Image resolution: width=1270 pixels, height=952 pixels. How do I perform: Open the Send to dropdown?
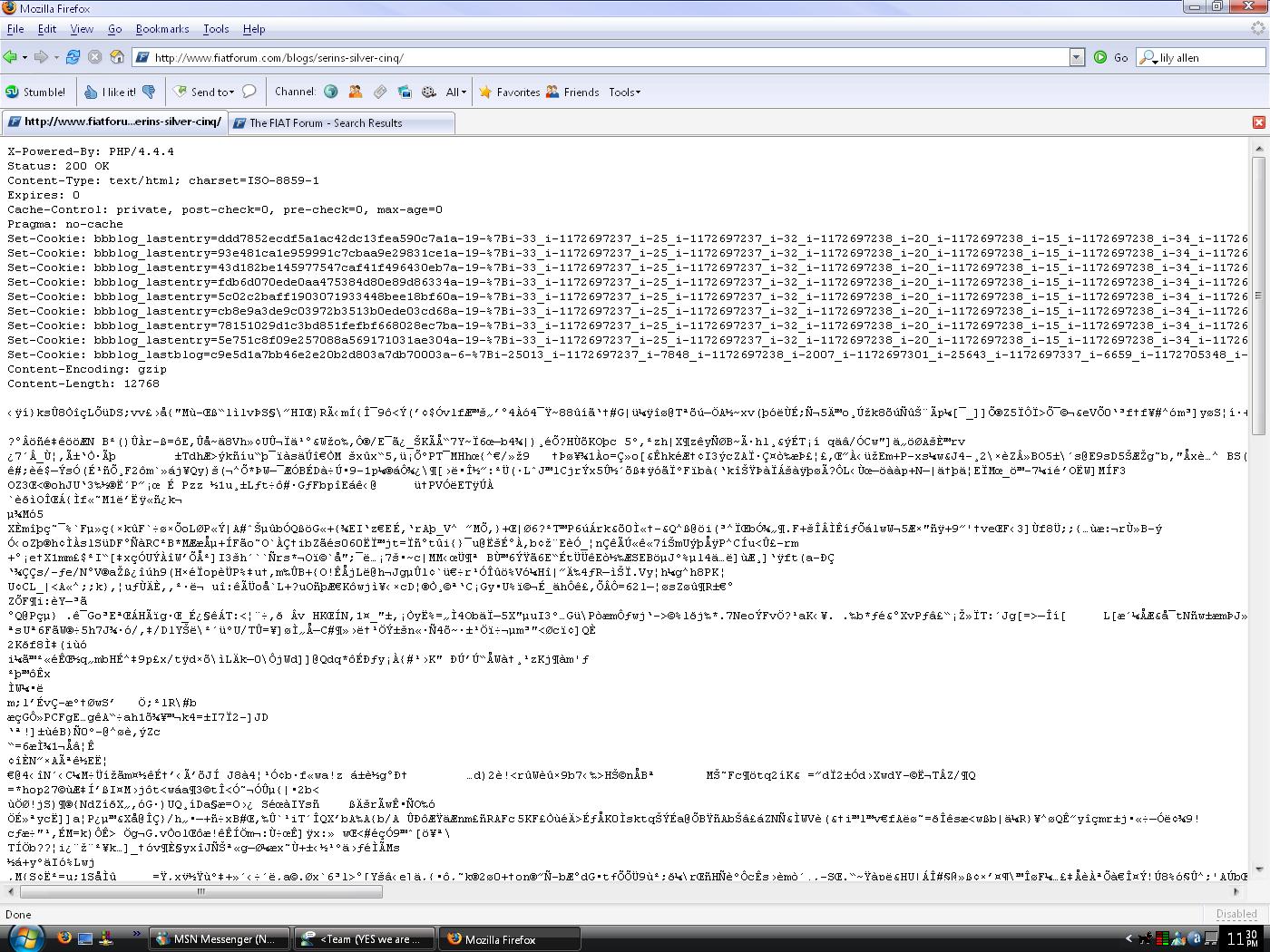pyautogui.click(x=204, y=92)
